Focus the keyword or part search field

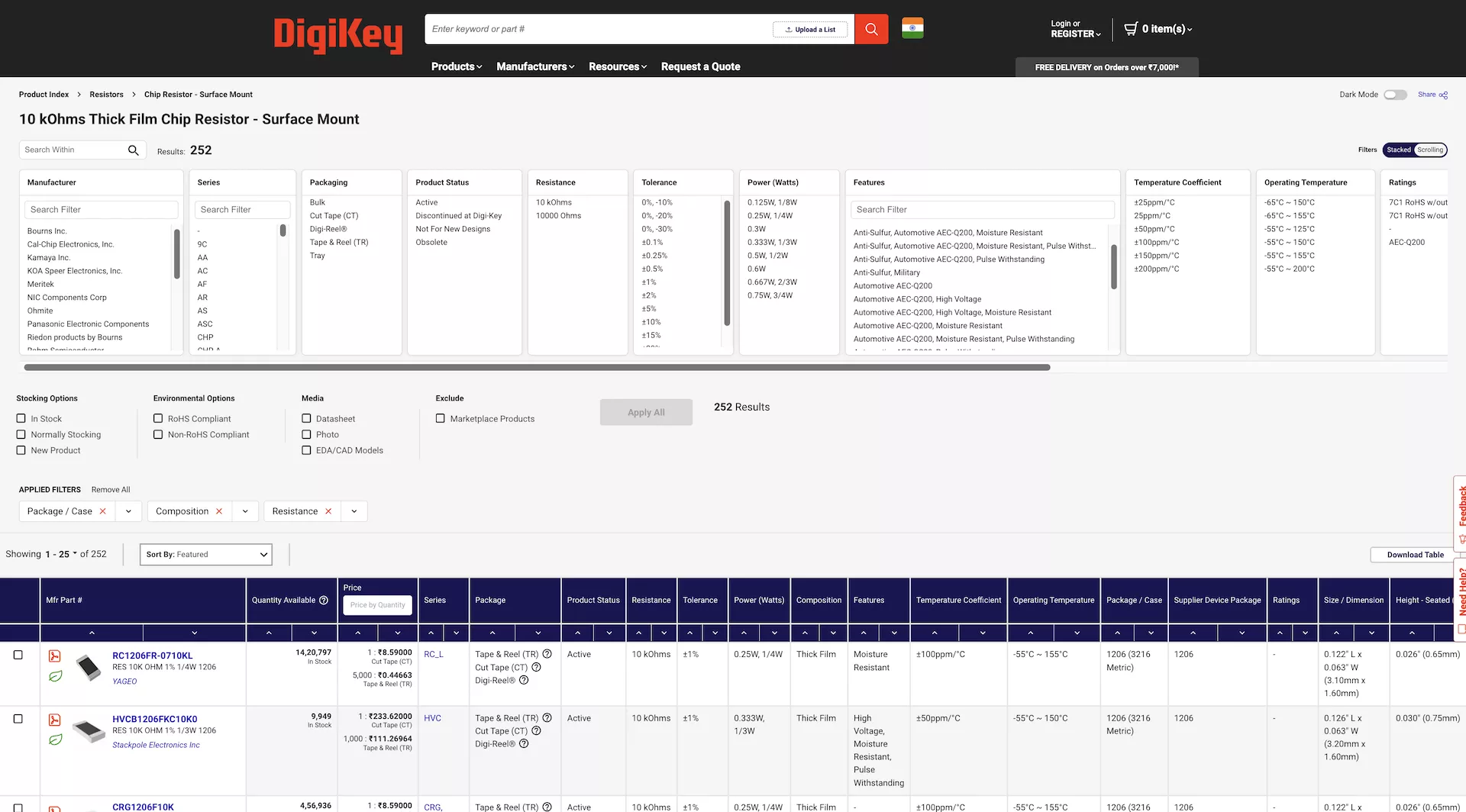point(599,29)
